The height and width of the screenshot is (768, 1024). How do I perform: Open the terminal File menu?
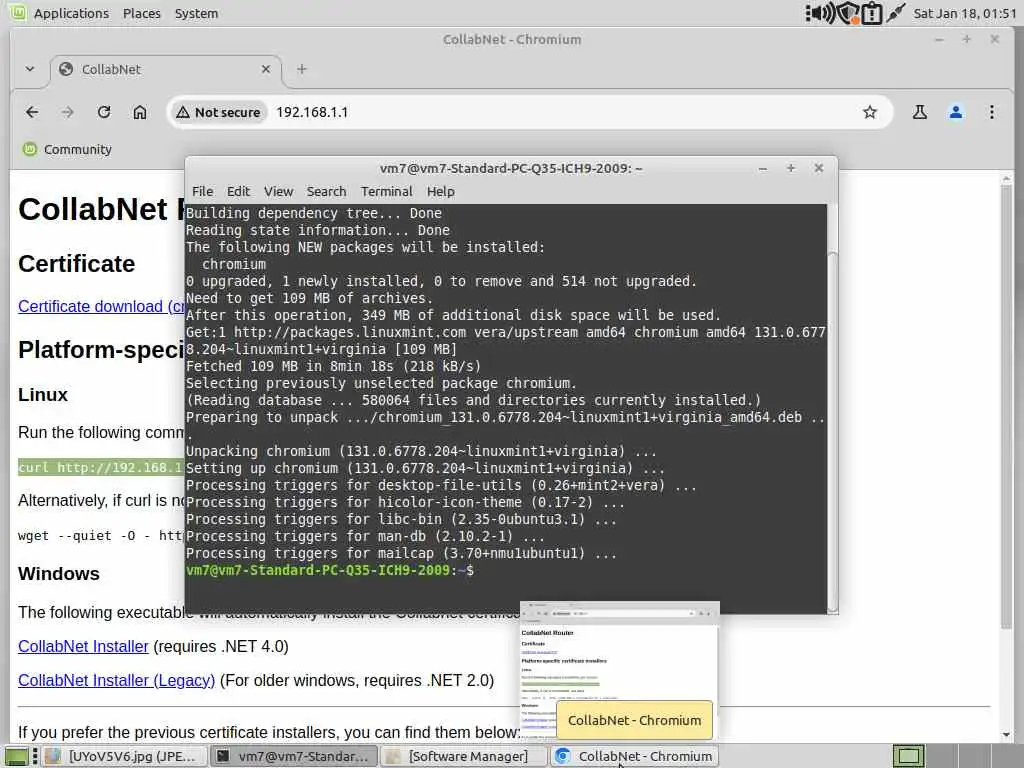(x=202, y=191)
